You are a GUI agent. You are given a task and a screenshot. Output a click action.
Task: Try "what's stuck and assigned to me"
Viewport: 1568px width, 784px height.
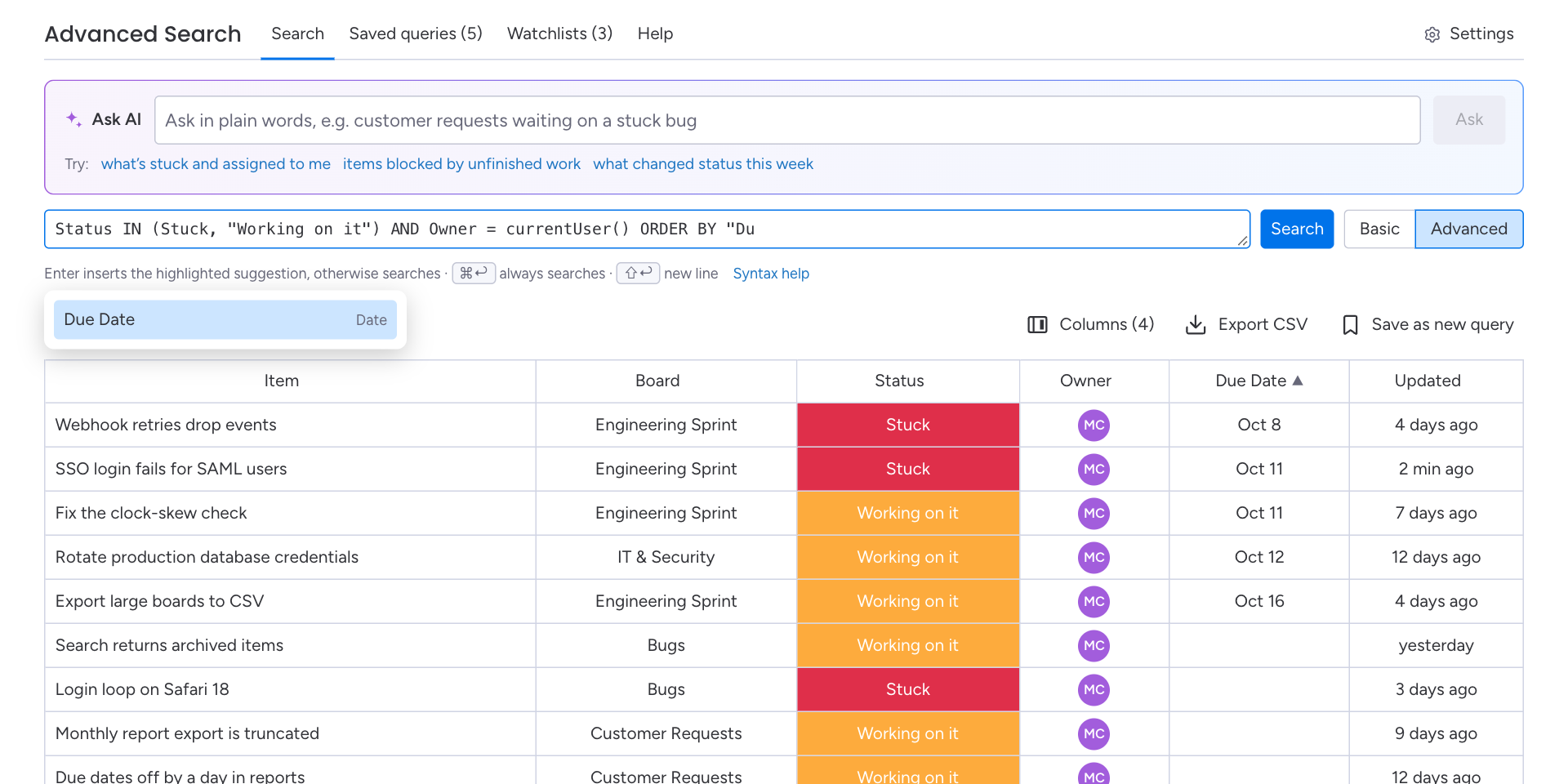pyautogui.click(x=216, y=164)
